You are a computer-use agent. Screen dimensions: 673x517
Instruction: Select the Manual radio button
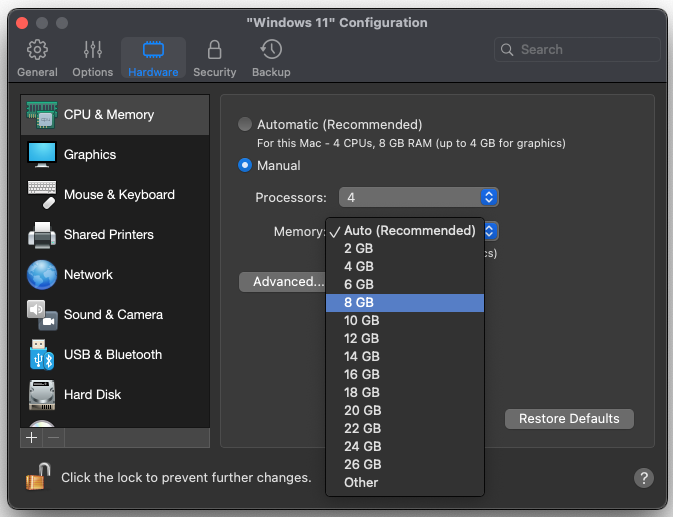[x=245, y=165]
